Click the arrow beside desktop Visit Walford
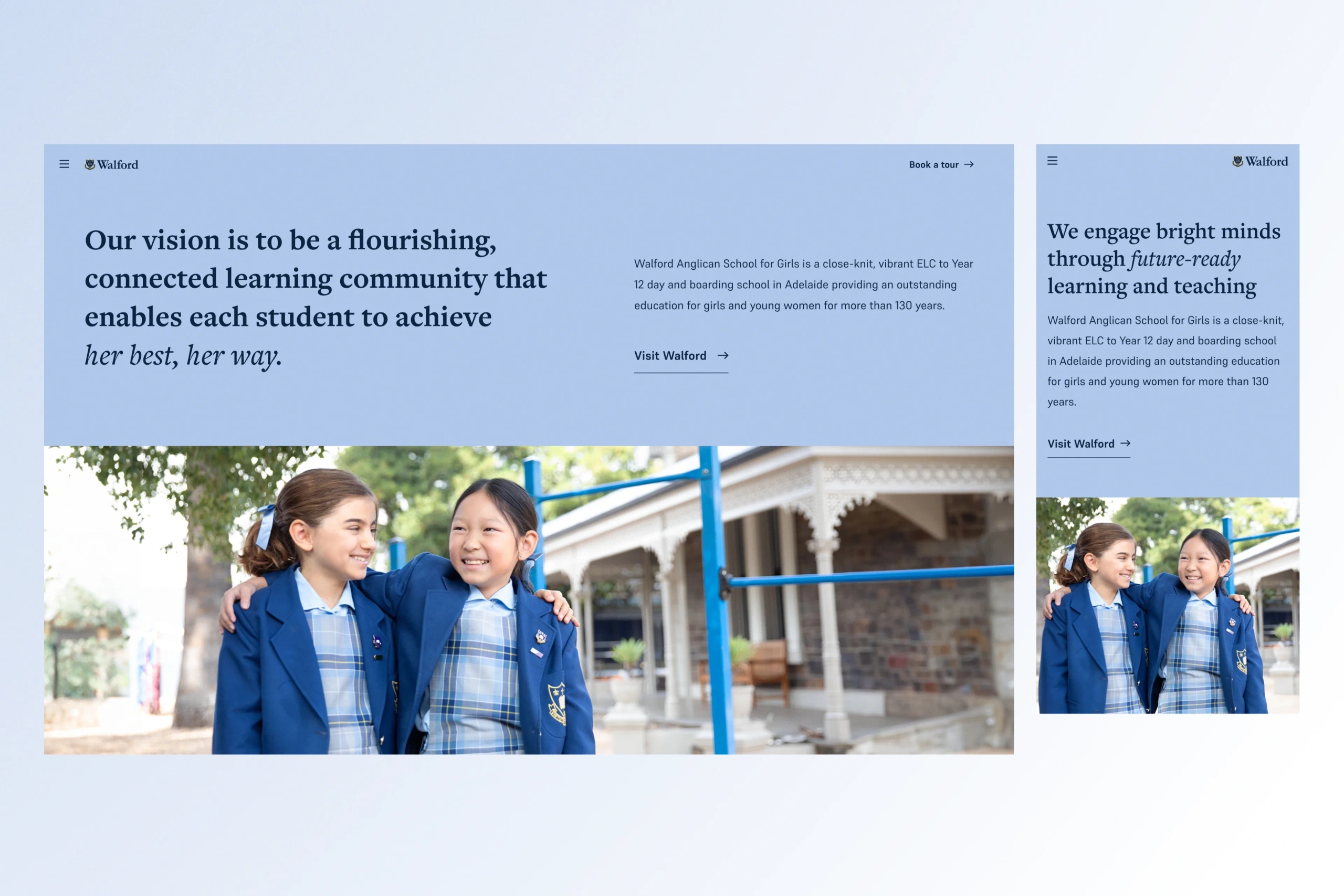This screenshot has height=896, width=1344. click(723, 355)
